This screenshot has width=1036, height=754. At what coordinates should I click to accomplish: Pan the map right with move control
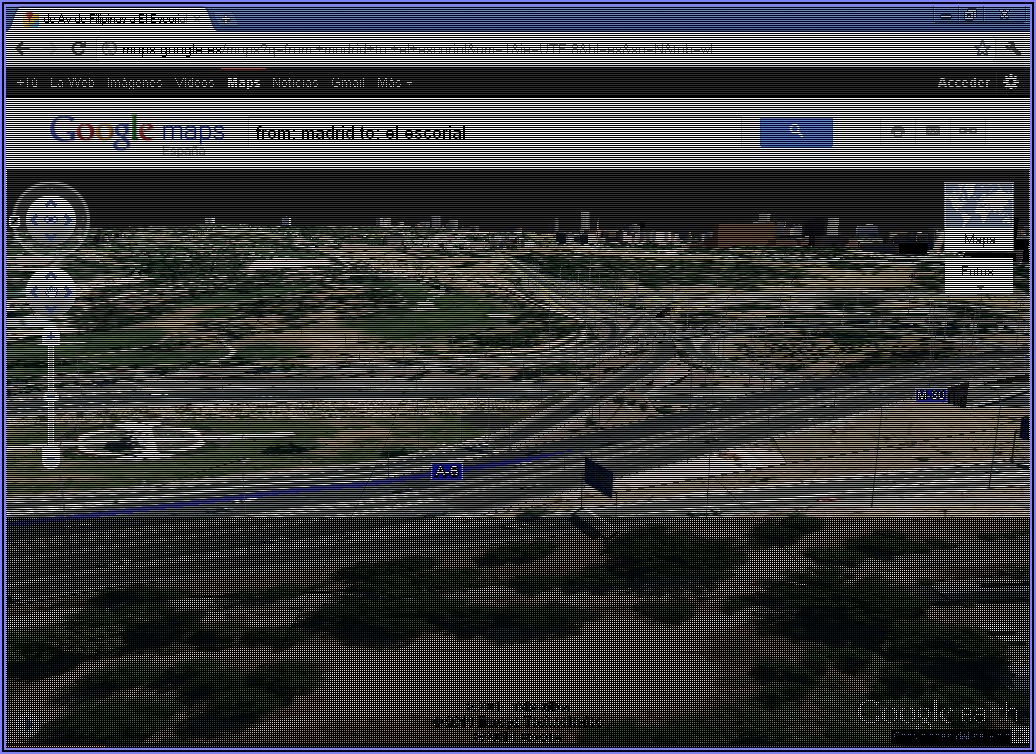[67, 291]
